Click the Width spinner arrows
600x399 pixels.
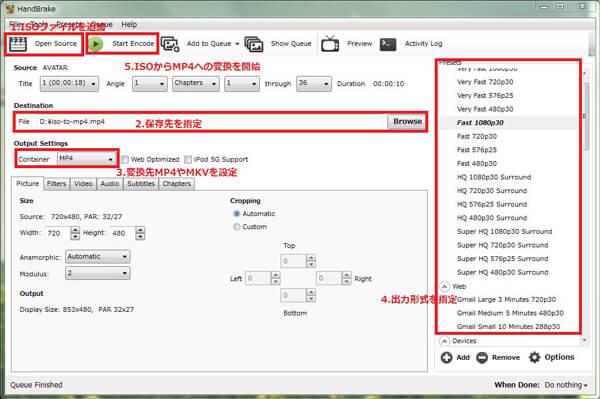[75, 233]
